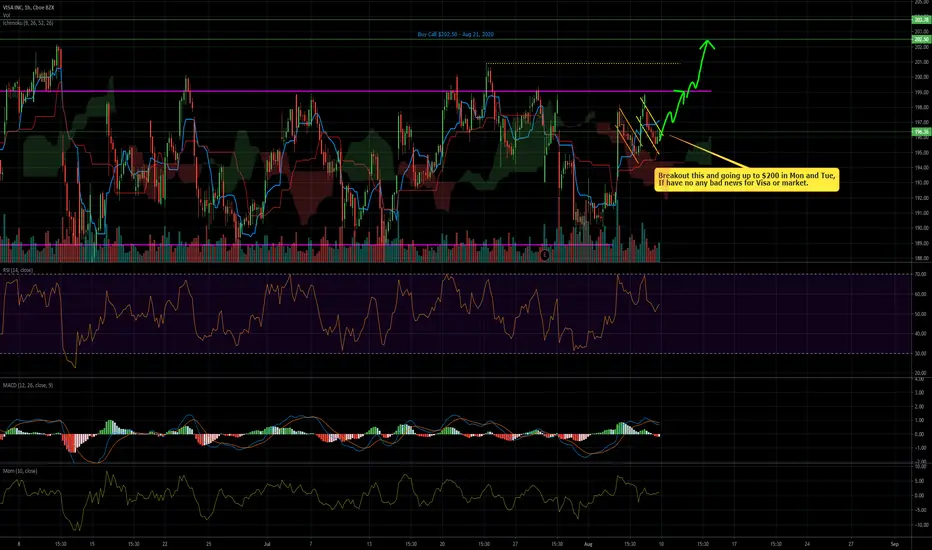Click the 202.78 price label on axis

click(x=921, y=20)
